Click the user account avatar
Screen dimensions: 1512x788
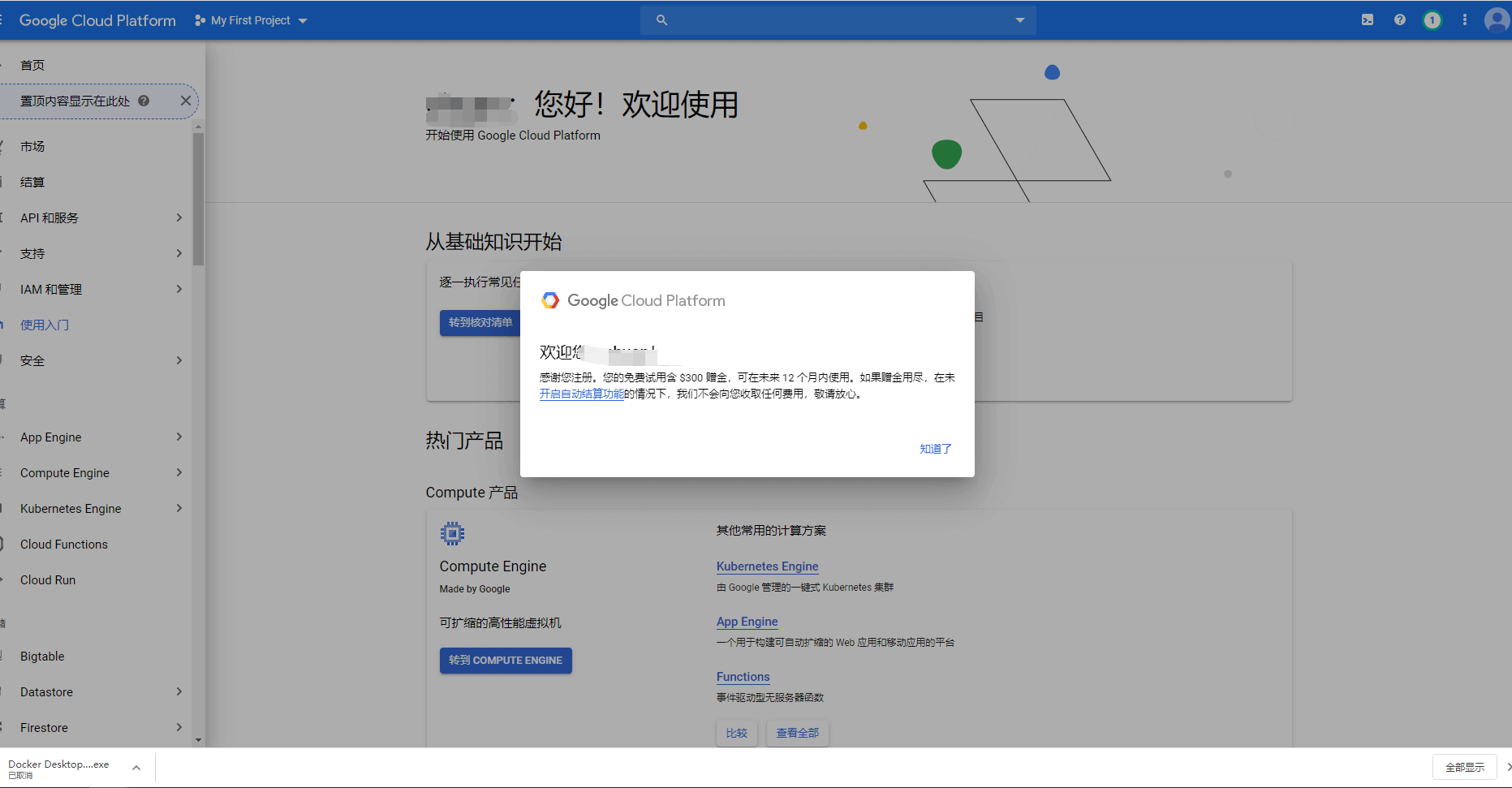(x=1497, y=20)
